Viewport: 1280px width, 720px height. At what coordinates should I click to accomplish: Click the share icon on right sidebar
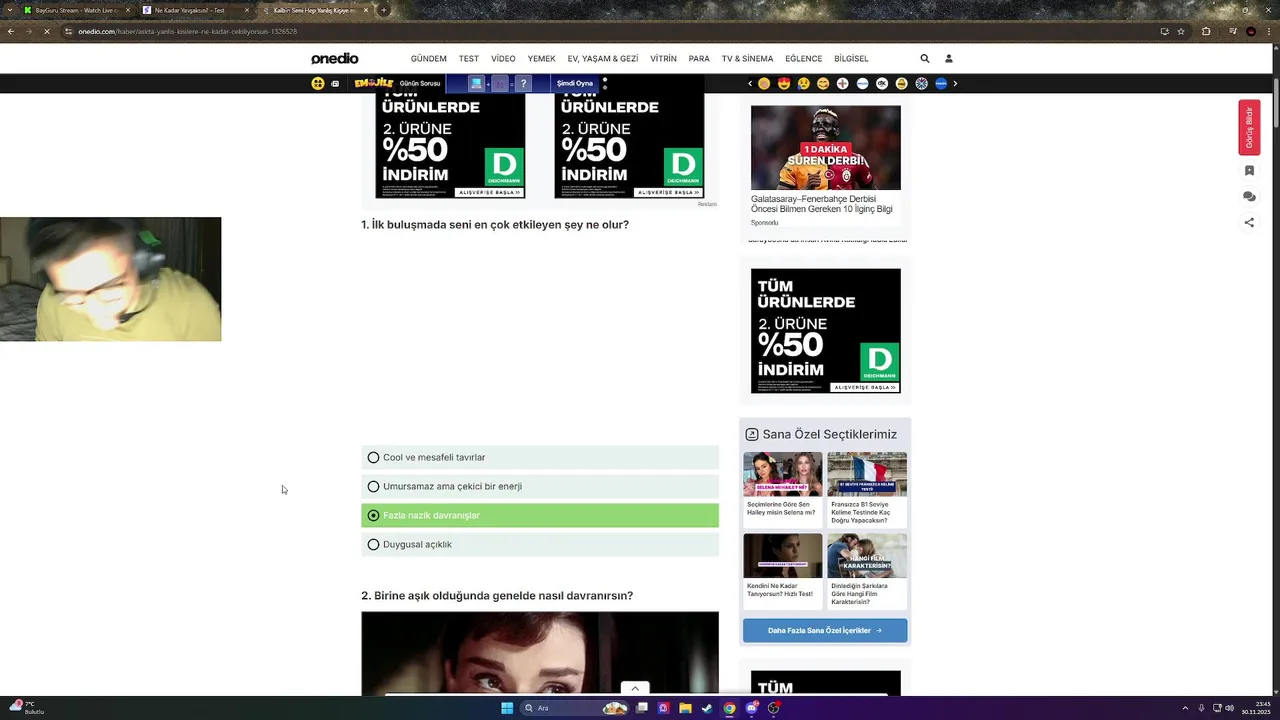click(x=1249, y=223)
